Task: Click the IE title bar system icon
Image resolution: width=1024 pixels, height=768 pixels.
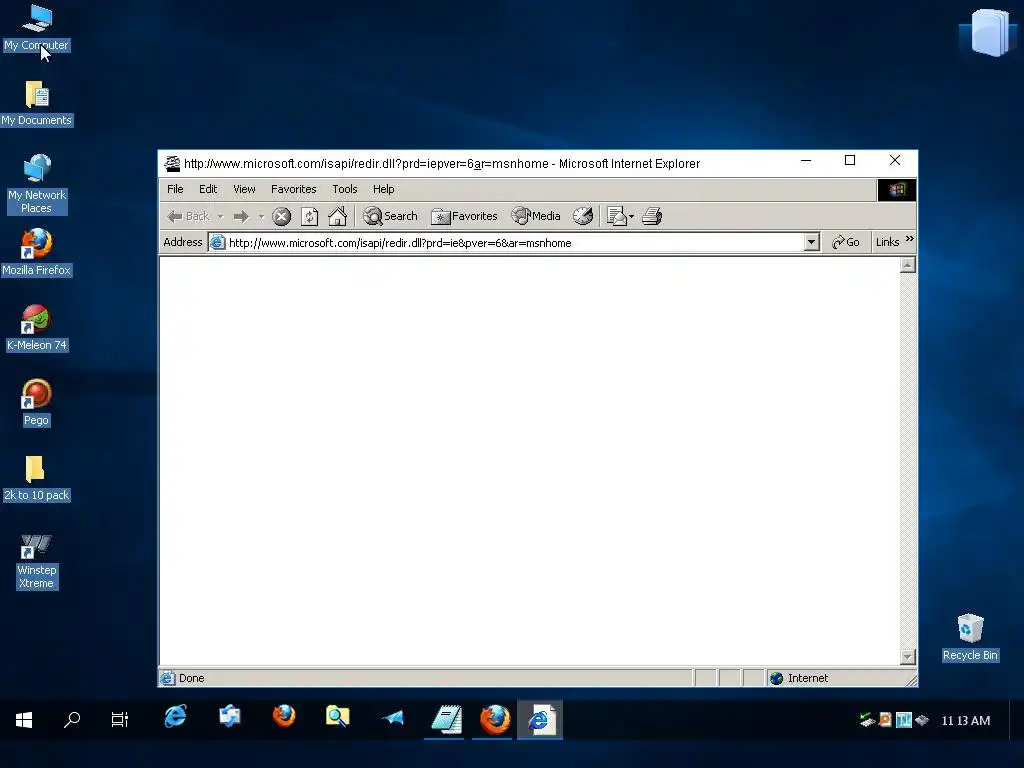Action: click(x=172, y=163)
